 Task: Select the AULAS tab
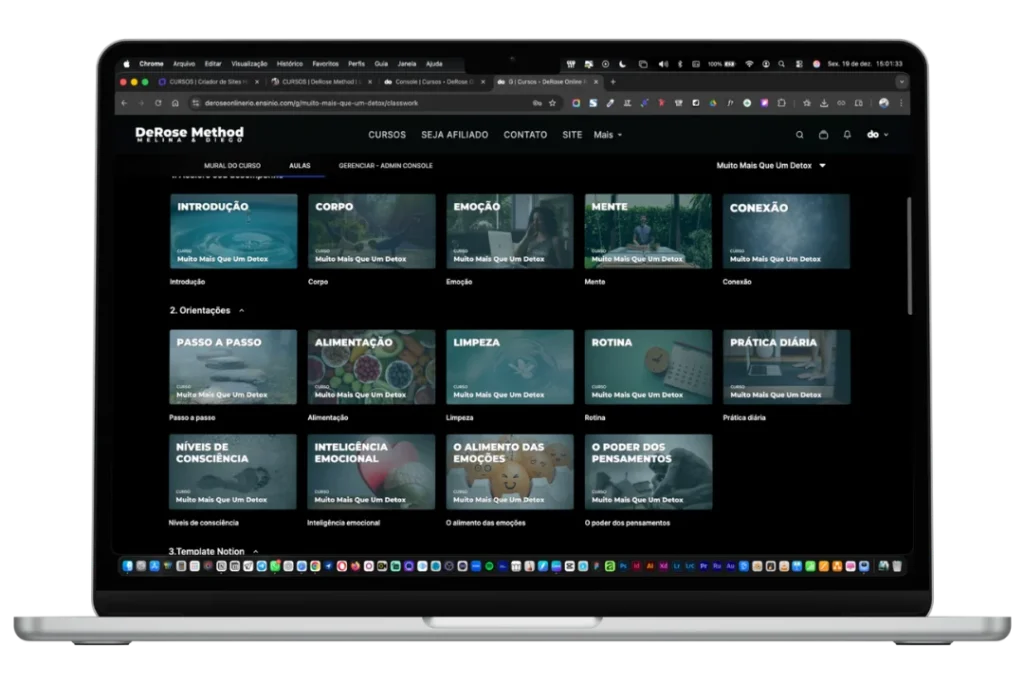(x=300, y=166)
